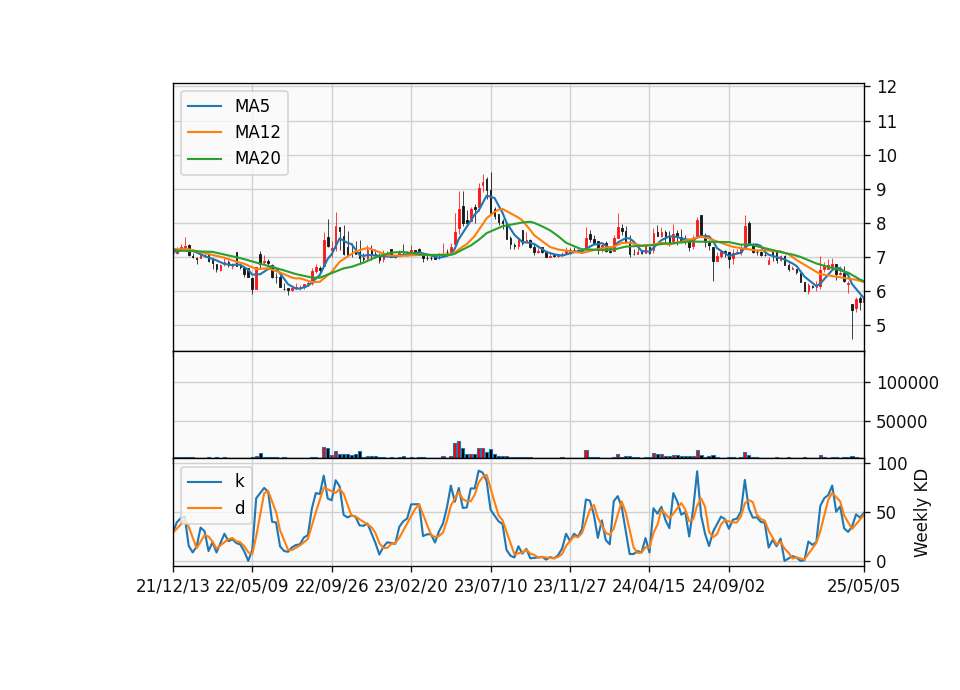Click the price axis value 11
The image size is (960, 690).
tap(887, 122)
